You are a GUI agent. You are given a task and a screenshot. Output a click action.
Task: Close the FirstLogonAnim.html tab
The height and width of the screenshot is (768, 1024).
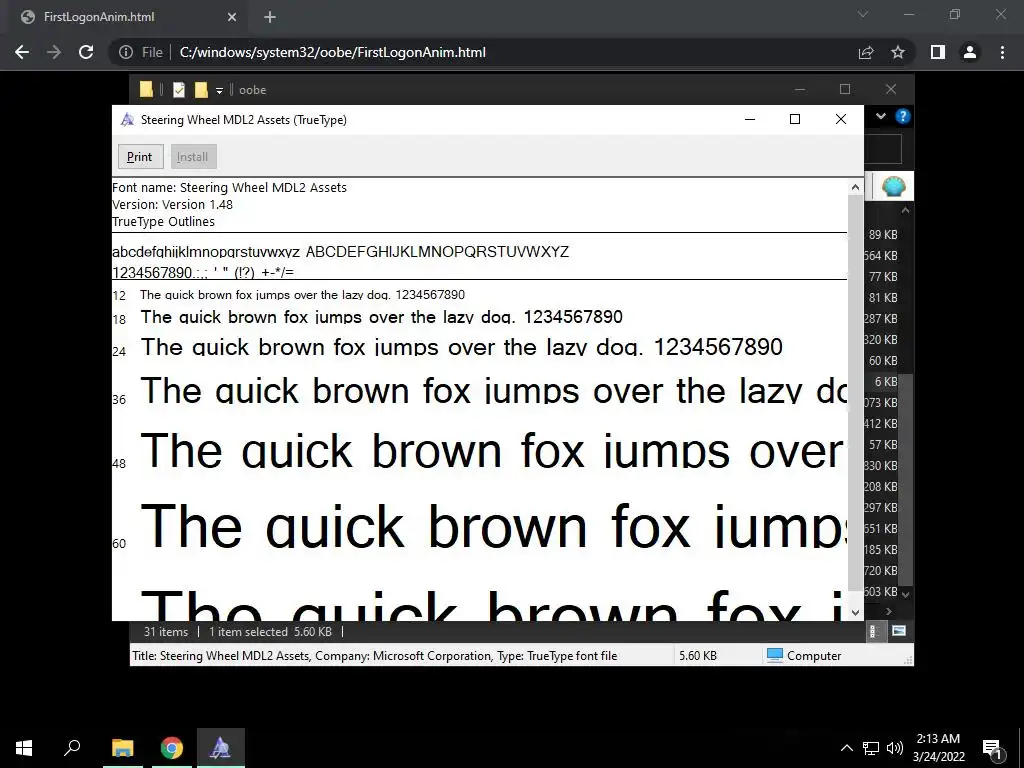232,17
